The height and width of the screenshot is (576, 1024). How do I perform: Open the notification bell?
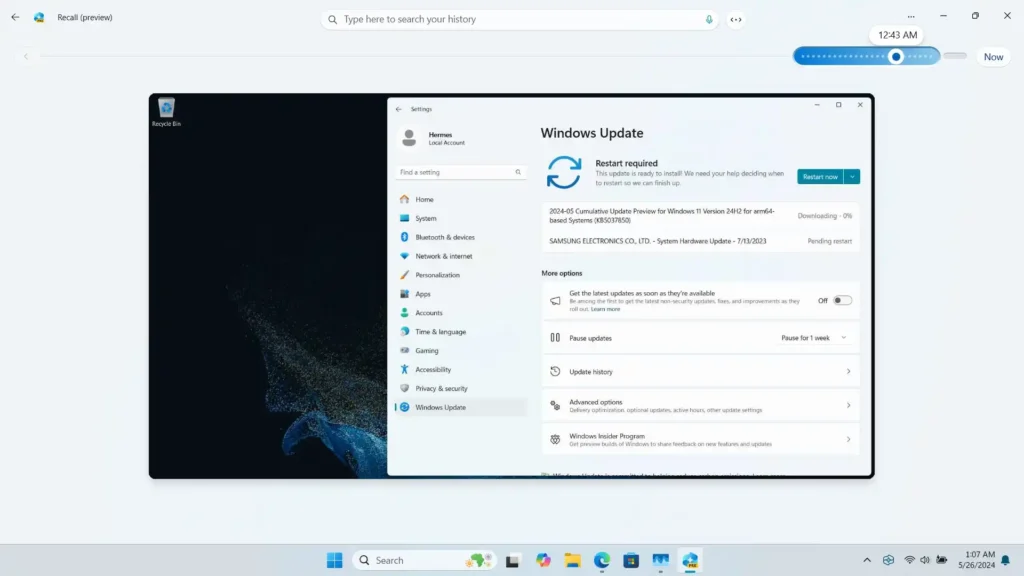1006,560
